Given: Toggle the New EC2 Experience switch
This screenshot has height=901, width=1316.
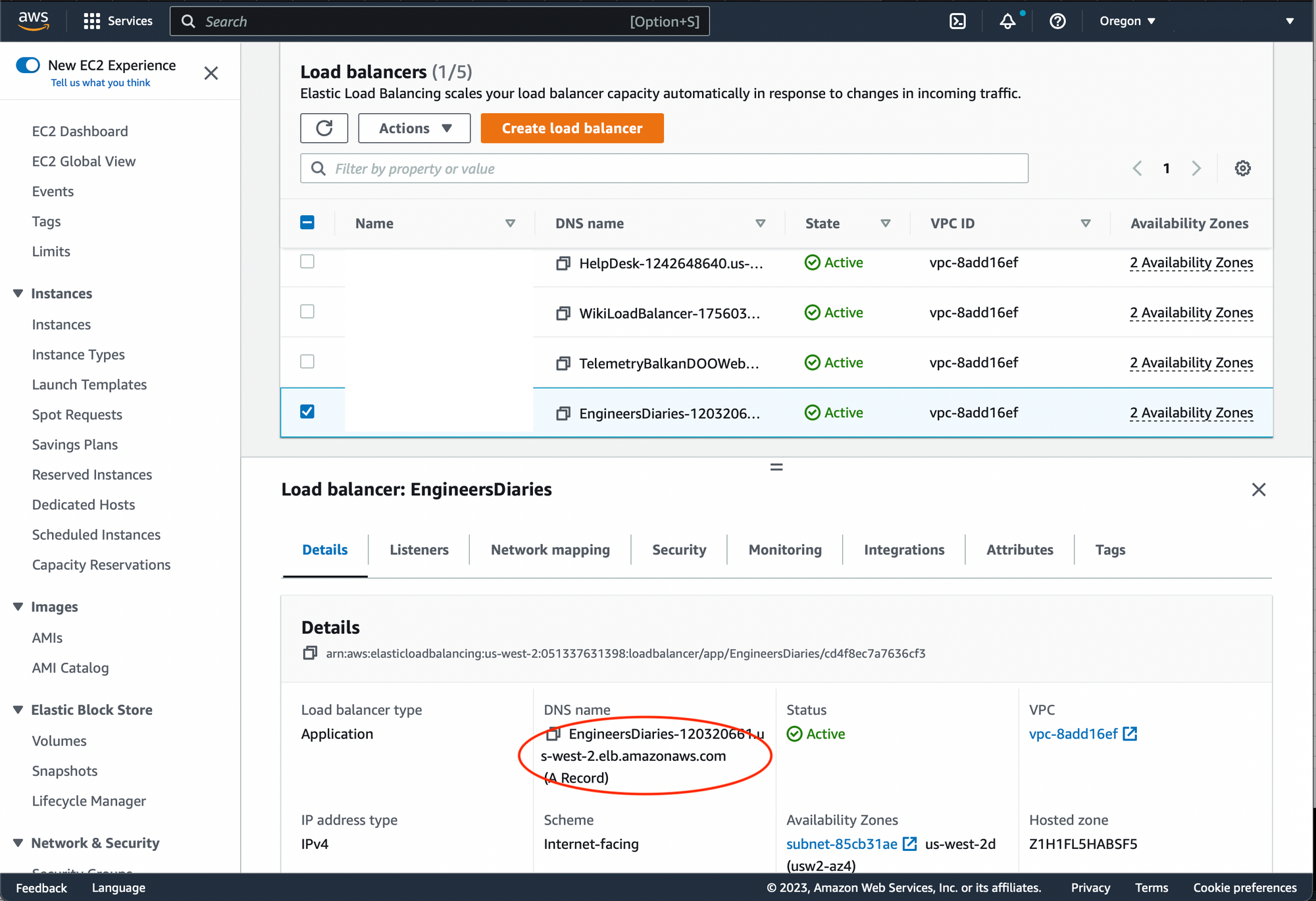Looking at the screenshot, I should coord(28,65).
